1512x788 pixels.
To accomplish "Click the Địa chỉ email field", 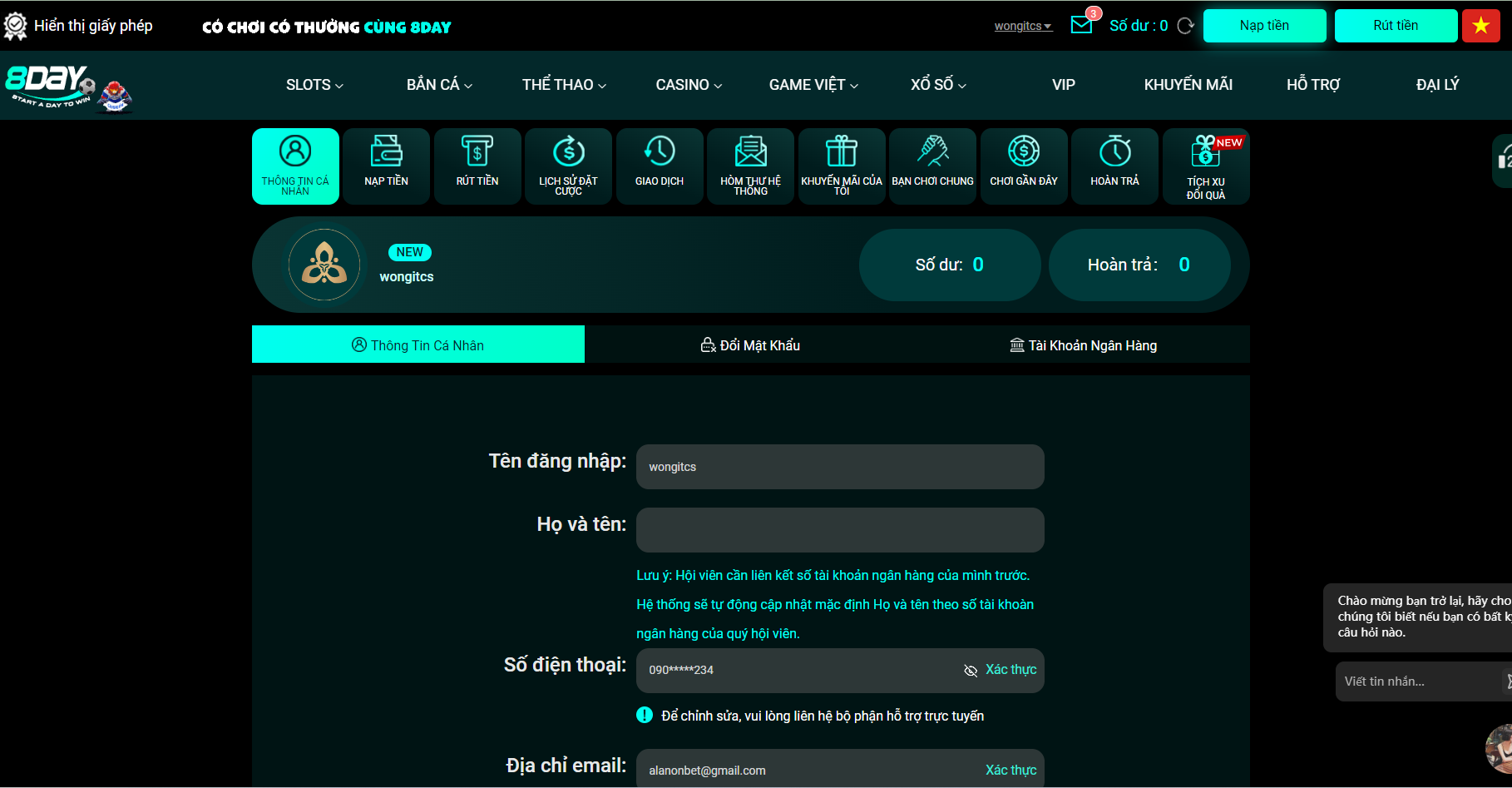I will click(840, 769).
